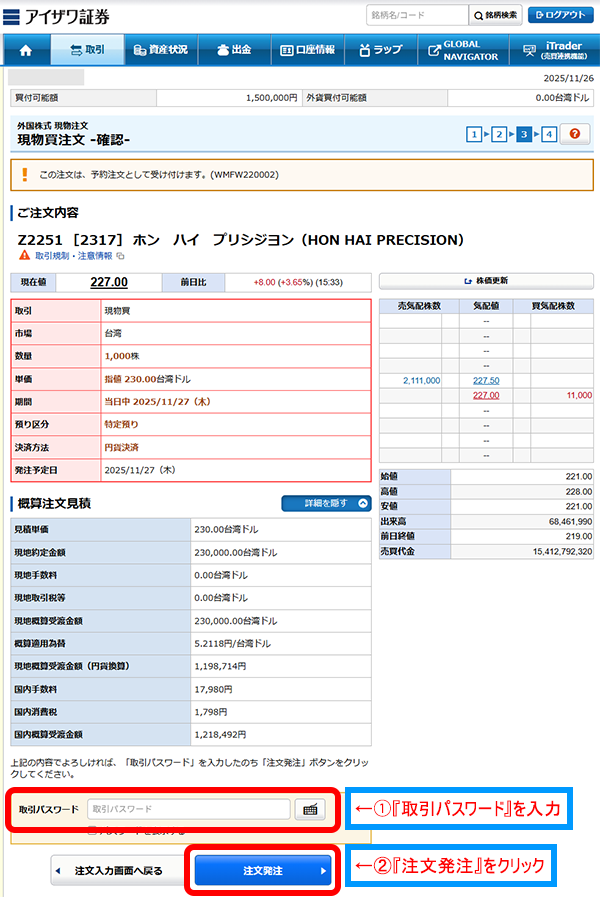Click the bid volume 11,000
This screenshot has width=600, height=897.
579,395
